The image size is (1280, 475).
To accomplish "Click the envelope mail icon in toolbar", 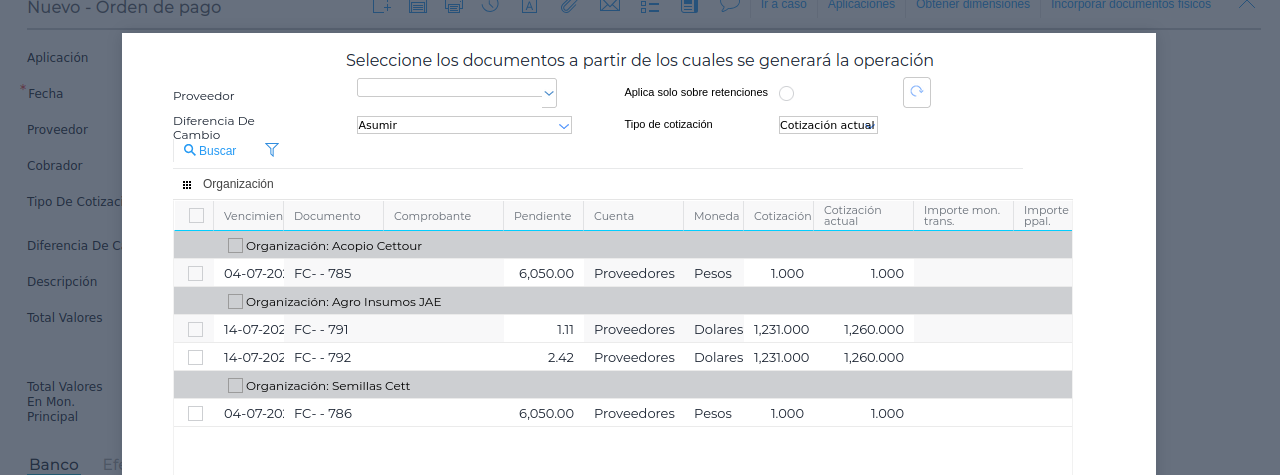I will point(609,6).
